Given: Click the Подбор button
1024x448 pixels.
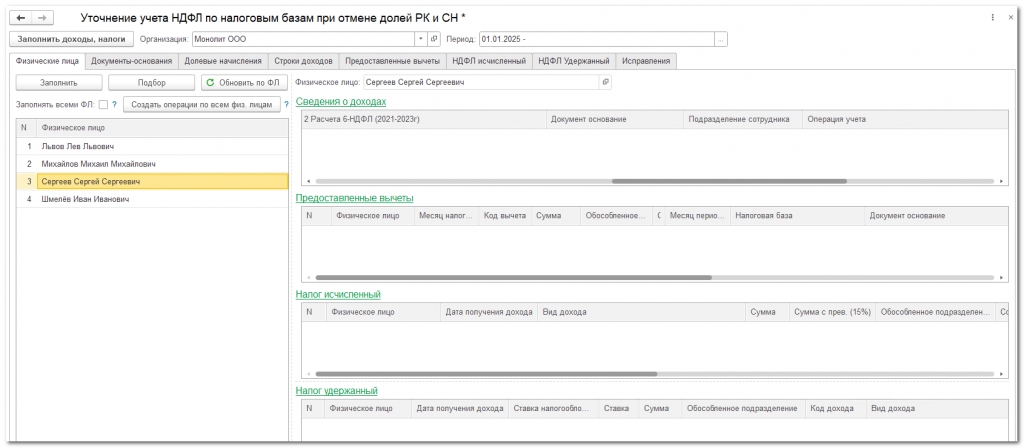Looking at the screenshot, I should coord(152,83).
